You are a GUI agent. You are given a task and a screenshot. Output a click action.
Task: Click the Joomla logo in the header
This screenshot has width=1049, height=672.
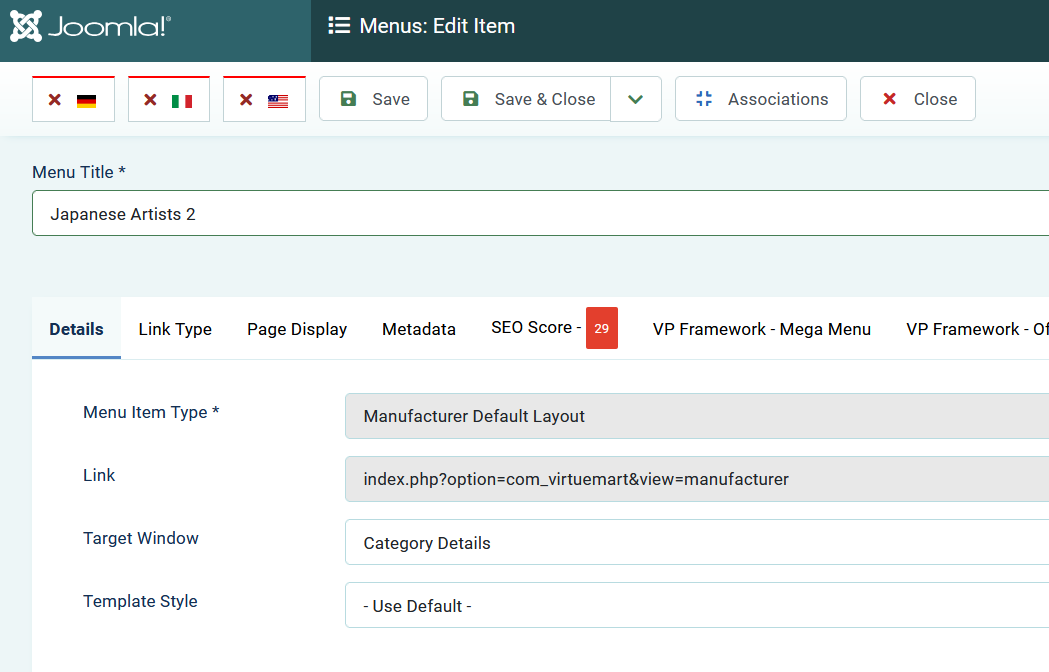pyautogui.click(x=90, y=27)
